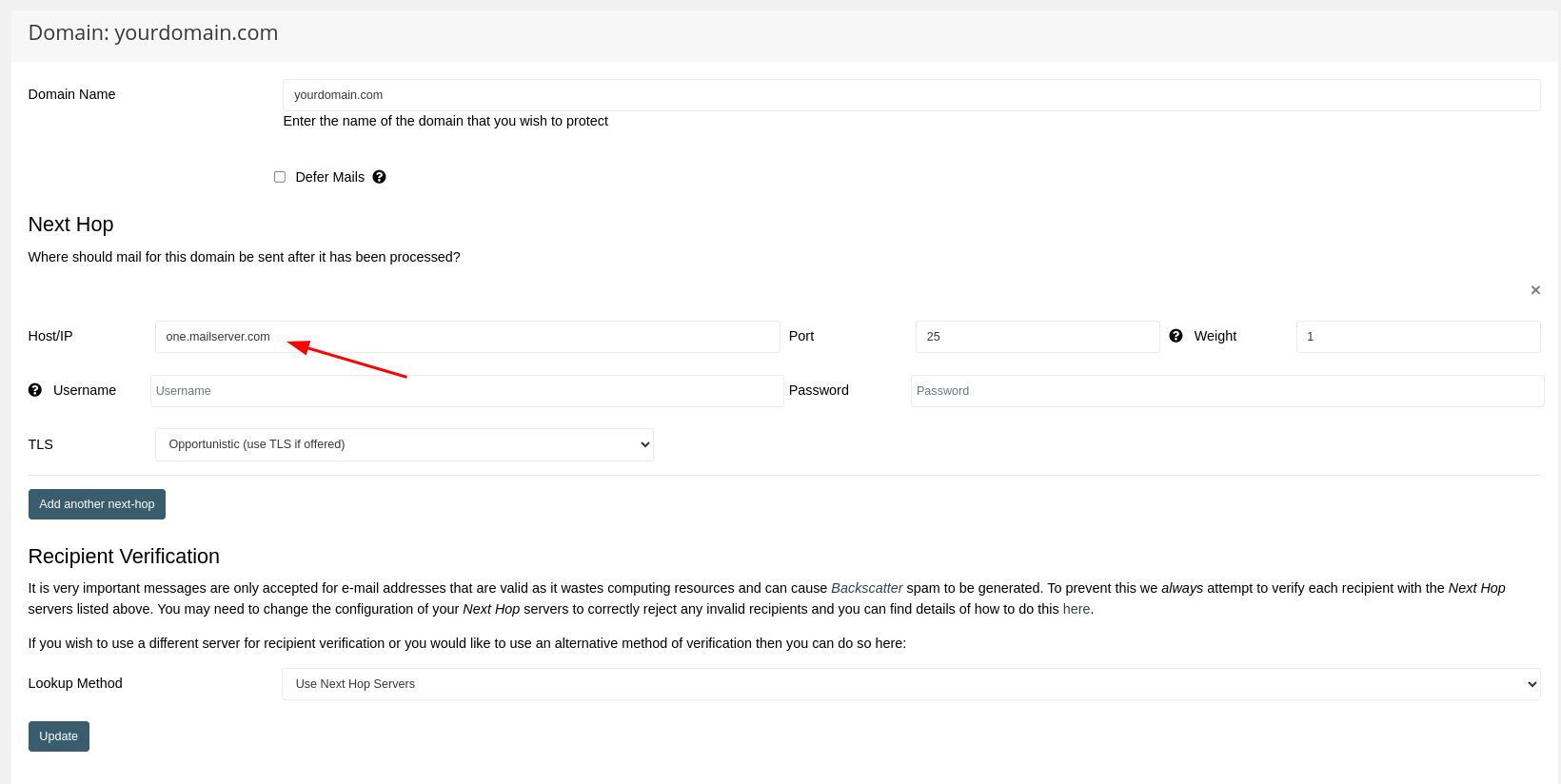Follow the "here" link for configuration details
Image resolution: width=1561 pixels, height=784 pixels.
point(1076,609)
